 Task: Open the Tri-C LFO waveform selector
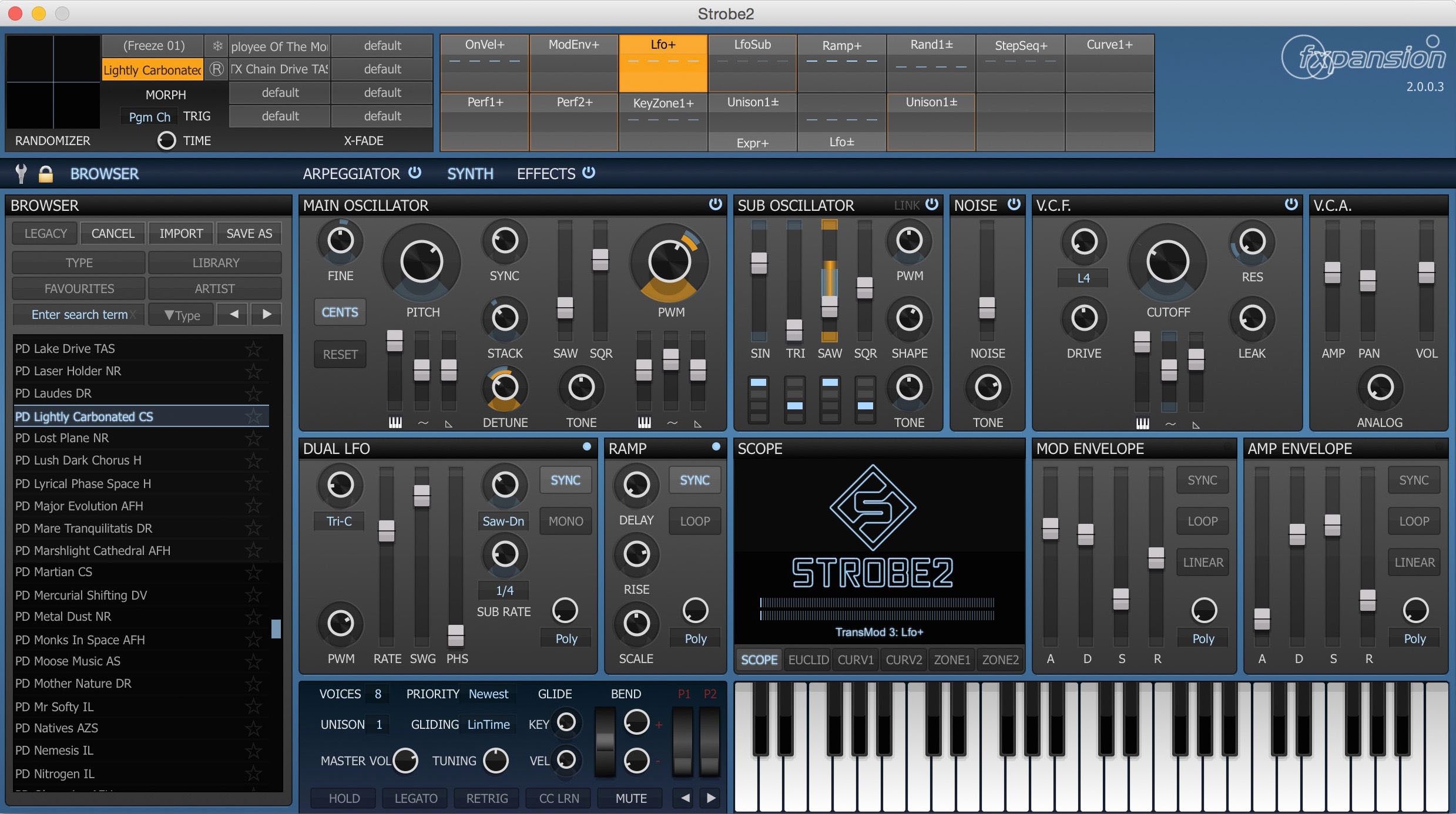[x=339, y=522]
